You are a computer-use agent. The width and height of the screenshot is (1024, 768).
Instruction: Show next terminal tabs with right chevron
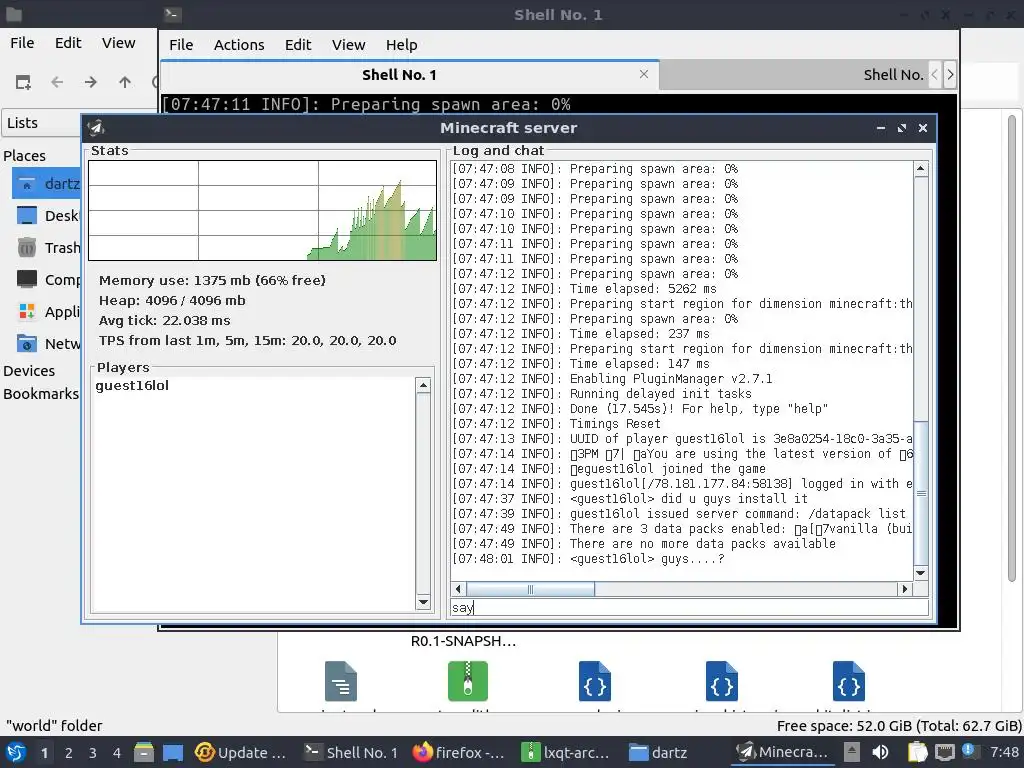coord(950,74)
